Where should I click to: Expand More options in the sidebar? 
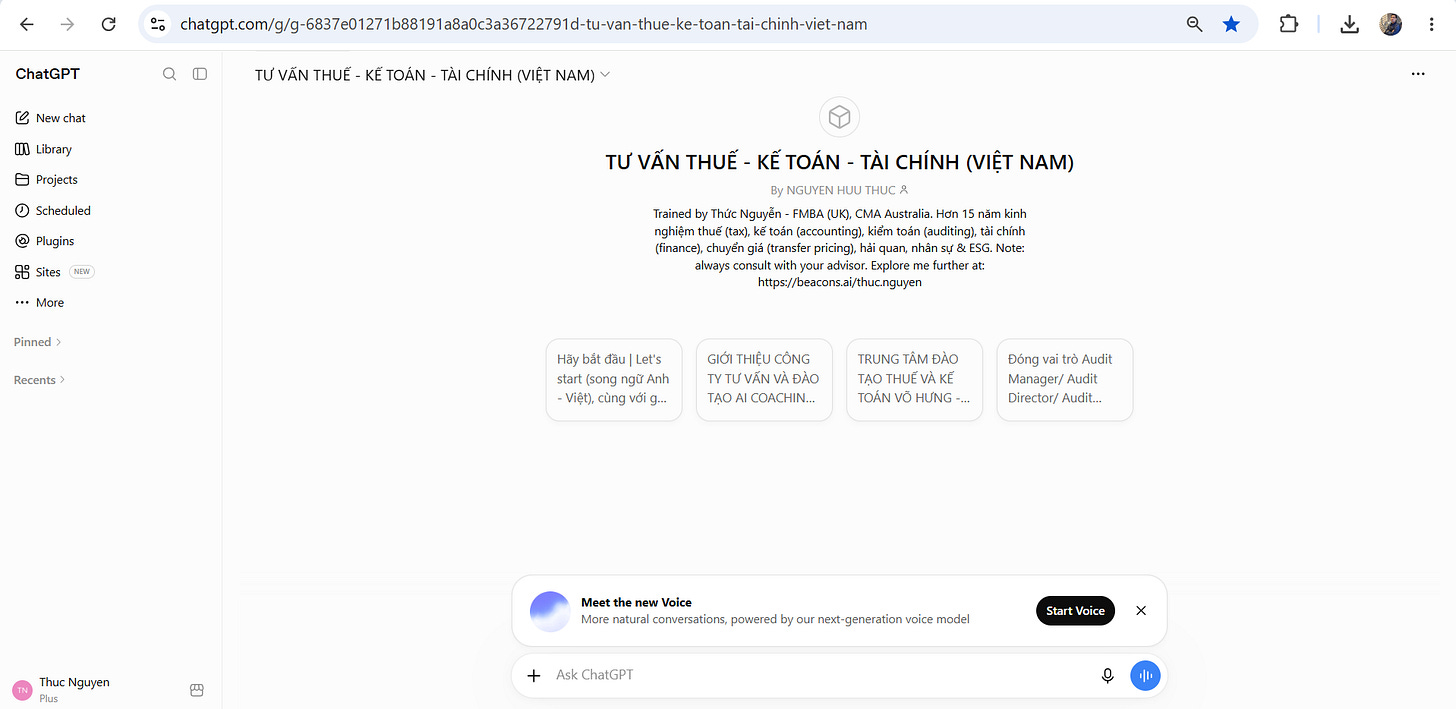pos(111,303)
